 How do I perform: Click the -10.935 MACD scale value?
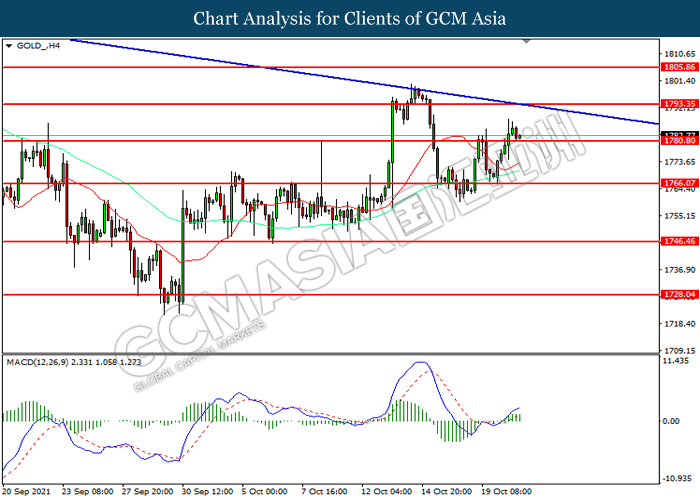[677, 479]
